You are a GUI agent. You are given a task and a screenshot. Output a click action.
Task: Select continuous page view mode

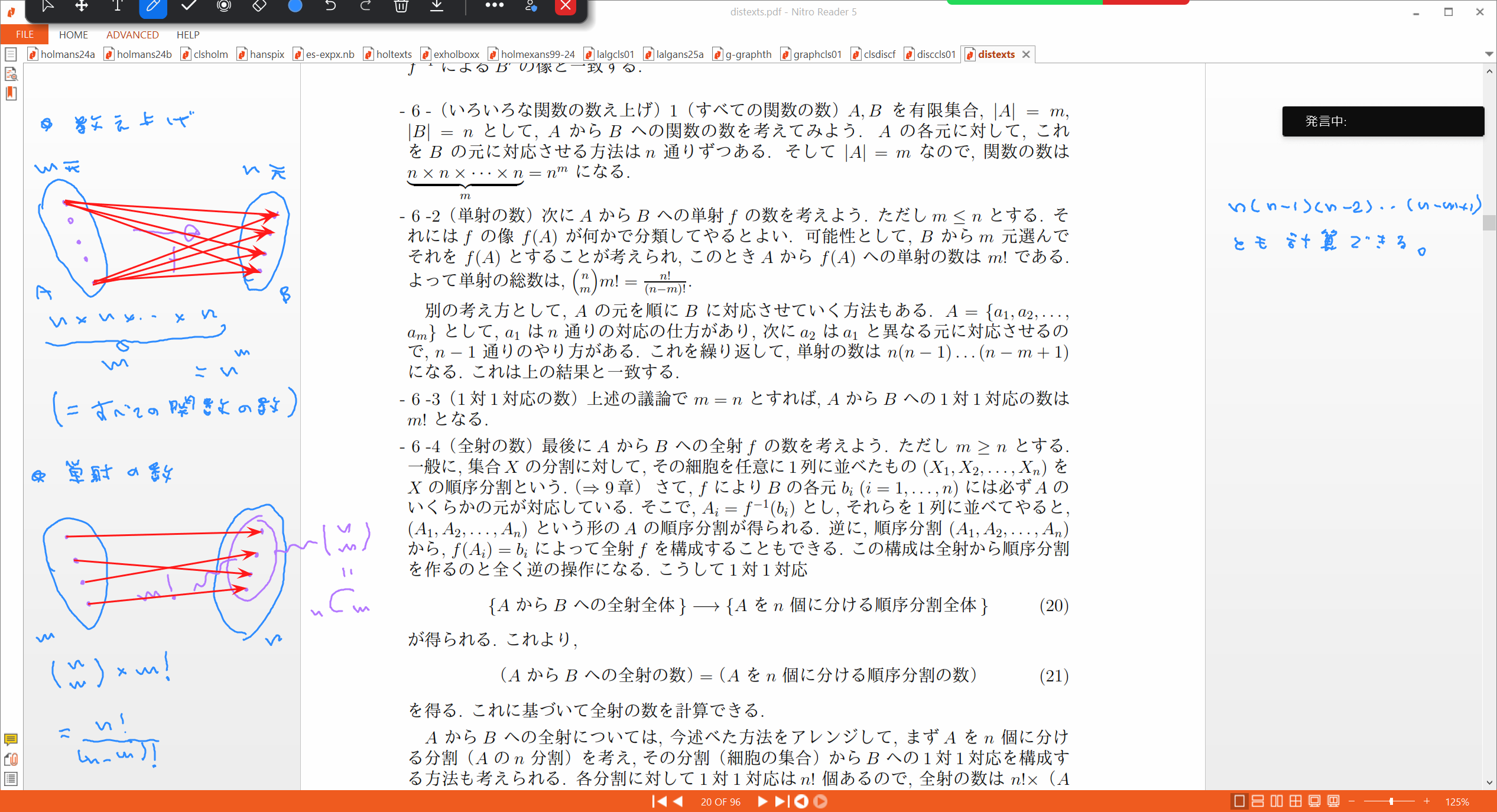pyautogui.click(x=1258, y=801)
